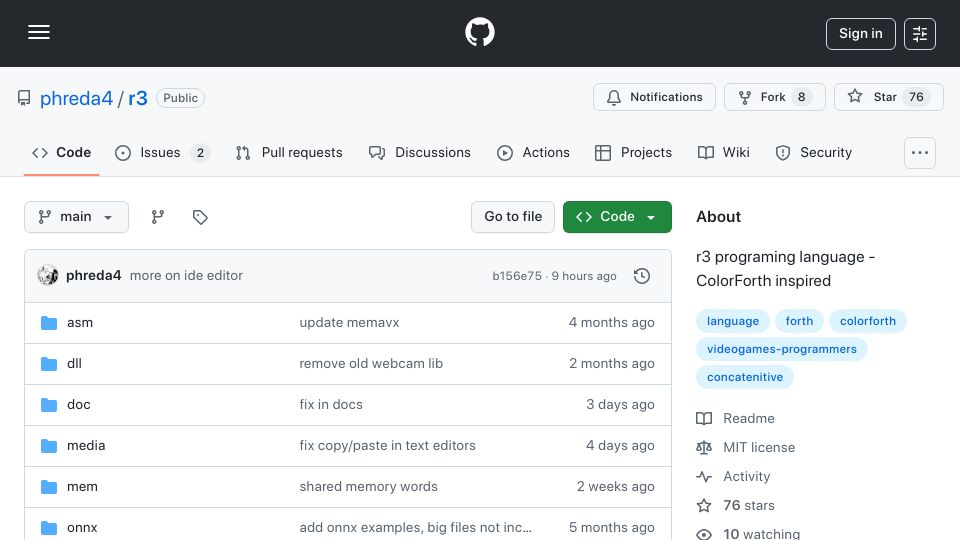Open the phreda4 owner profile link
This screenshot has height=540, width=960.
tap(77, 98)
